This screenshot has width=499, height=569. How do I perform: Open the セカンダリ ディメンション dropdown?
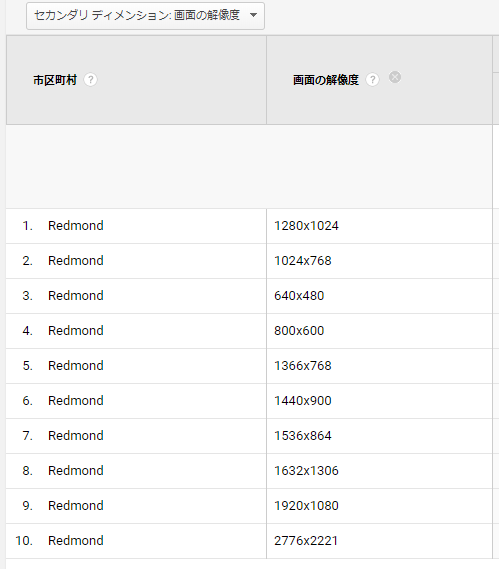tap(145, 16)
